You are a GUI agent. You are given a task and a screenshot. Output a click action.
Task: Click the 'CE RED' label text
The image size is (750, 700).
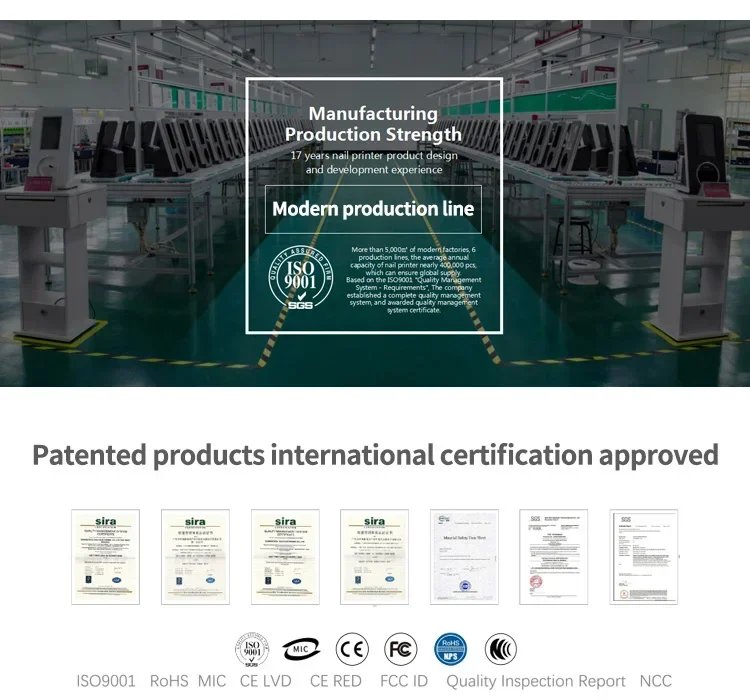tap(336, 681)
